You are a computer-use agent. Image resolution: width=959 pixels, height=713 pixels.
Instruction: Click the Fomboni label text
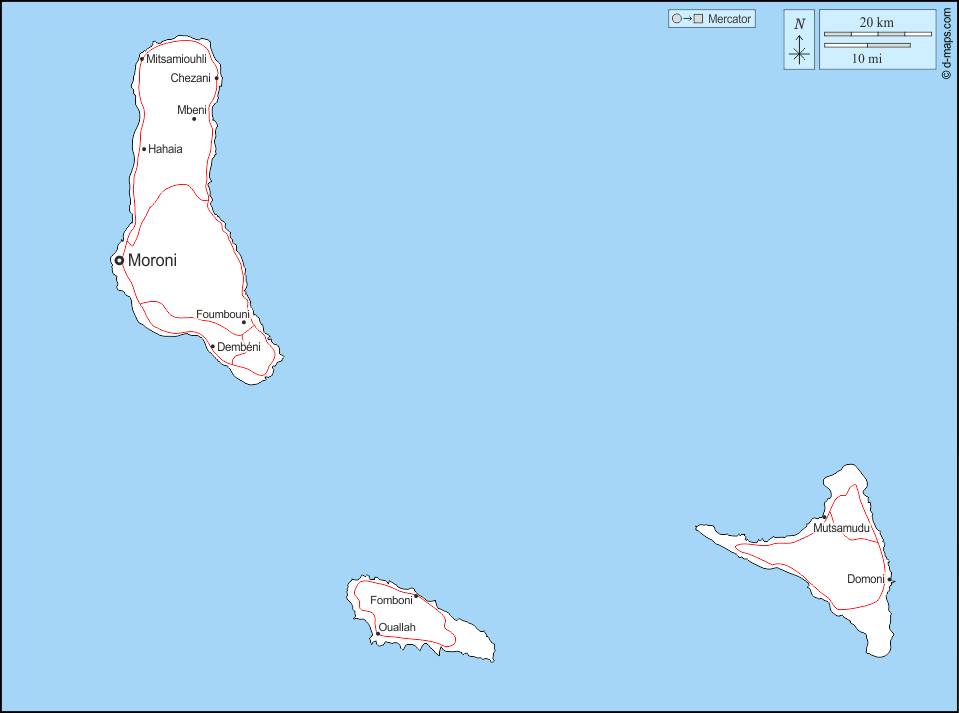pos(391,600)
